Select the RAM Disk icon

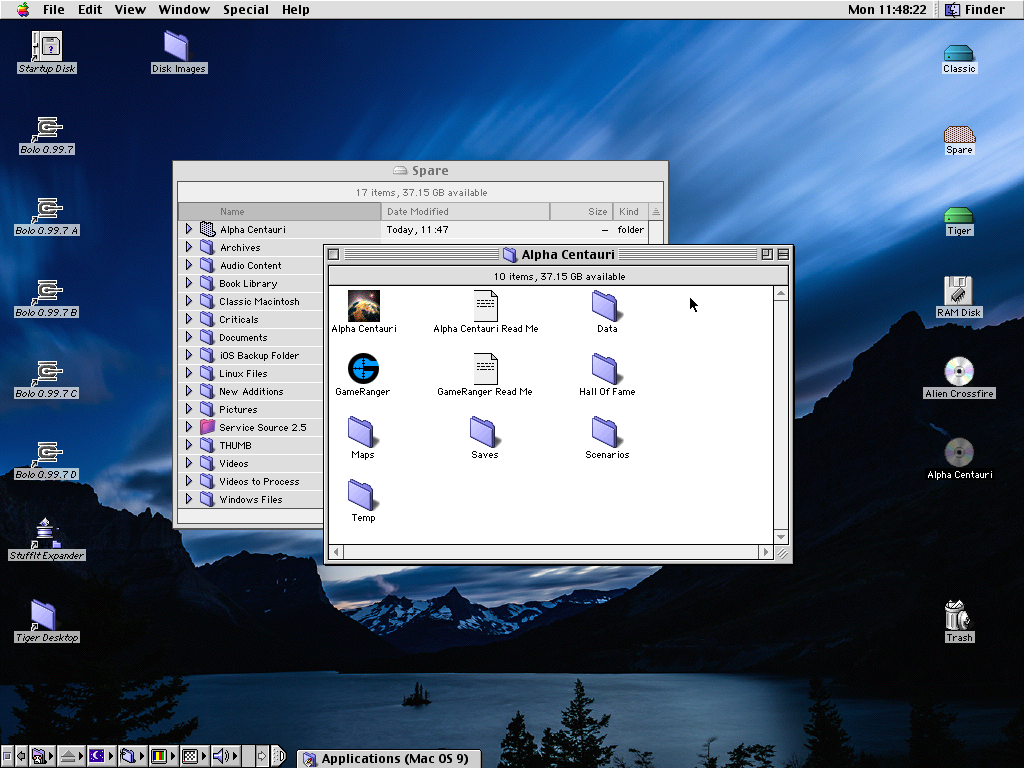[x=958, y=291]
